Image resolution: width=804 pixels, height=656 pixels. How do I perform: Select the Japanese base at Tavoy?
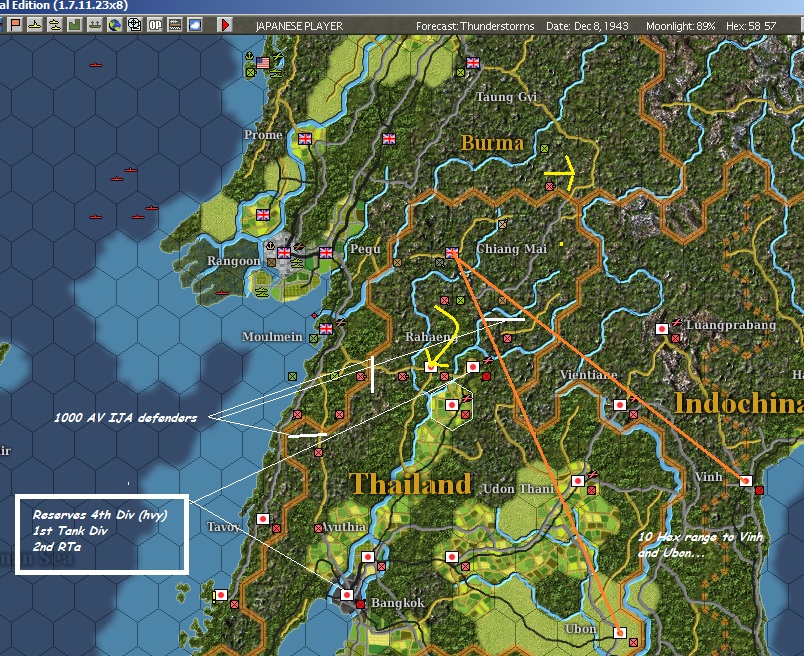pos(263,519)
